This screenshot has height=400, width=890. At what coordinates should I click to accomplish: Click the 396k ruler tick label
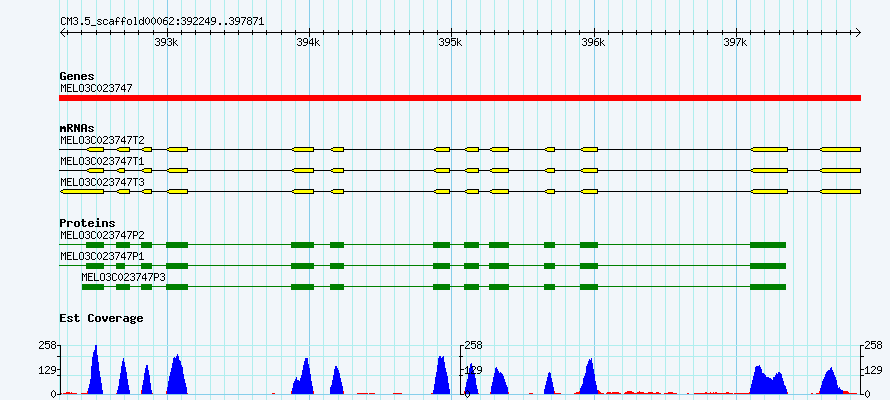pos(593,43)
